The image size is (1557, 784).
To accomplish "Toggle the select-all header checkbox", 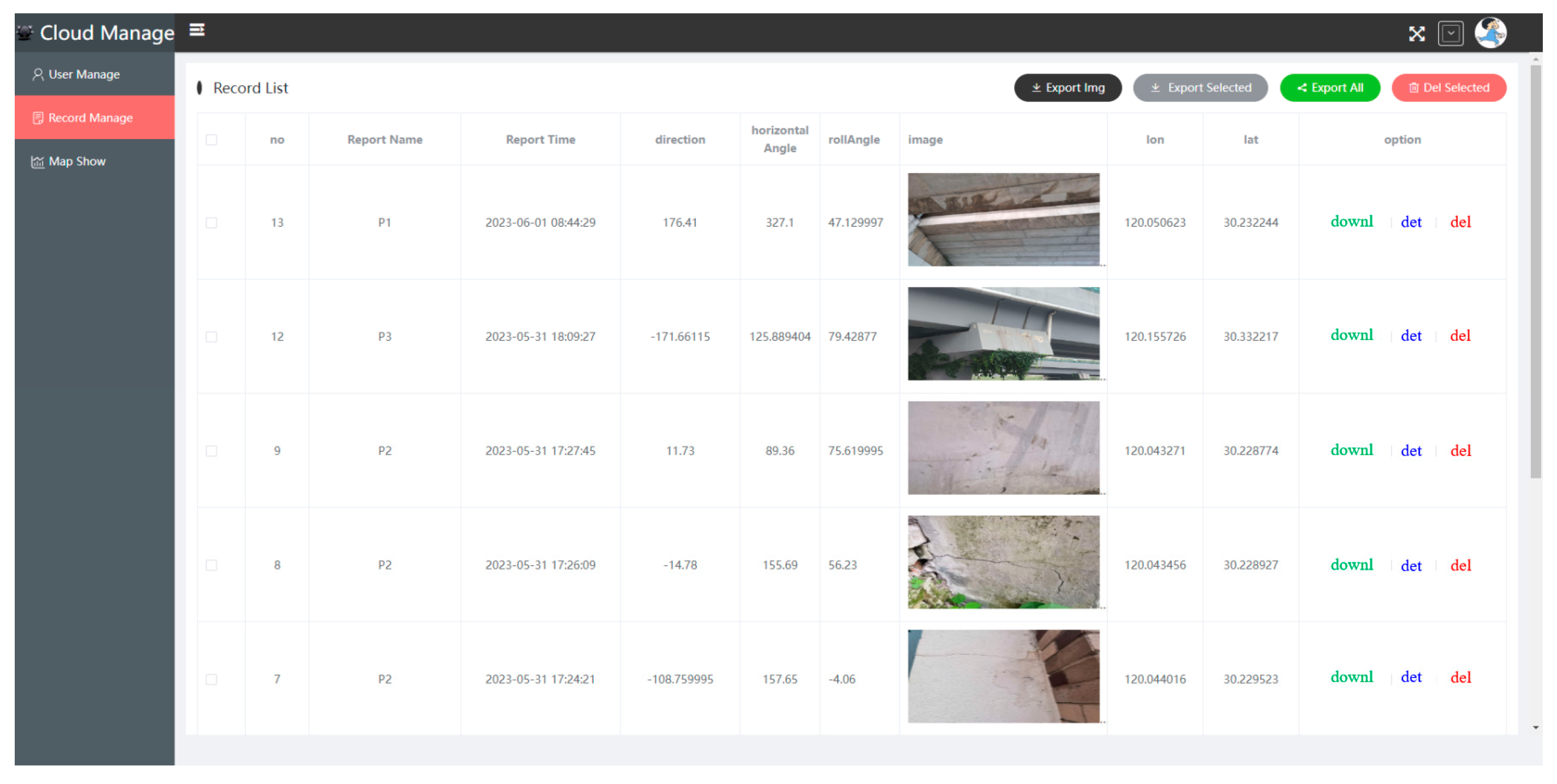I will click(212, 140).
